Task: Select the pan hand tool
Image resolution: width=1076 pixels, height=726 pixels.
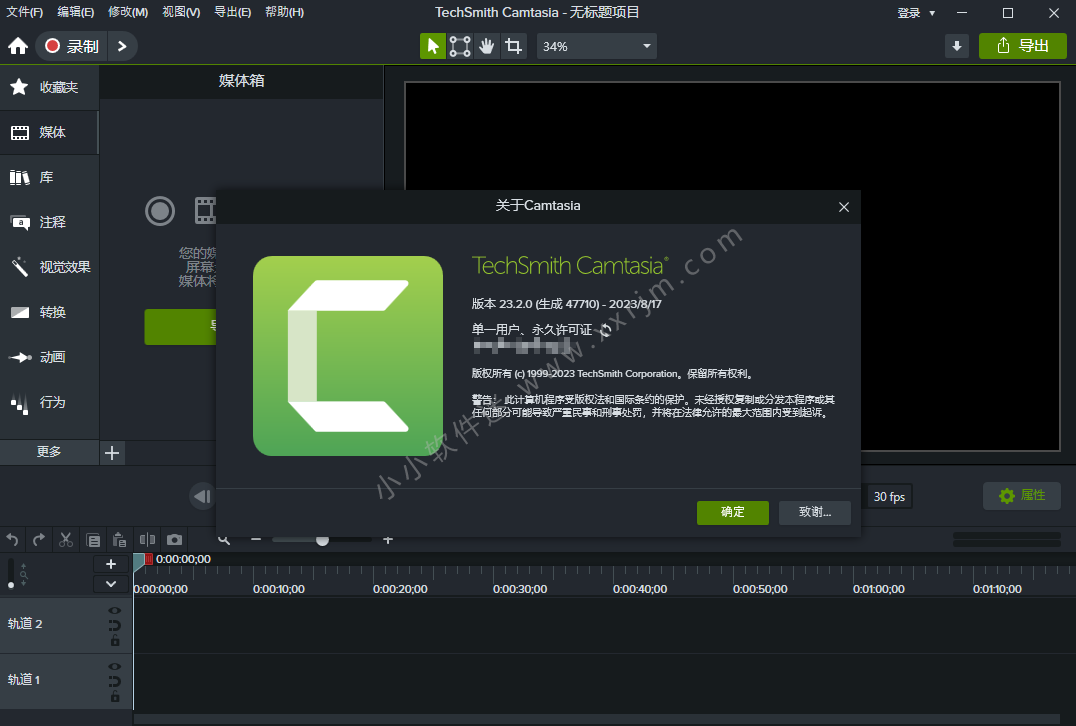Action: (x=487, y=46)
